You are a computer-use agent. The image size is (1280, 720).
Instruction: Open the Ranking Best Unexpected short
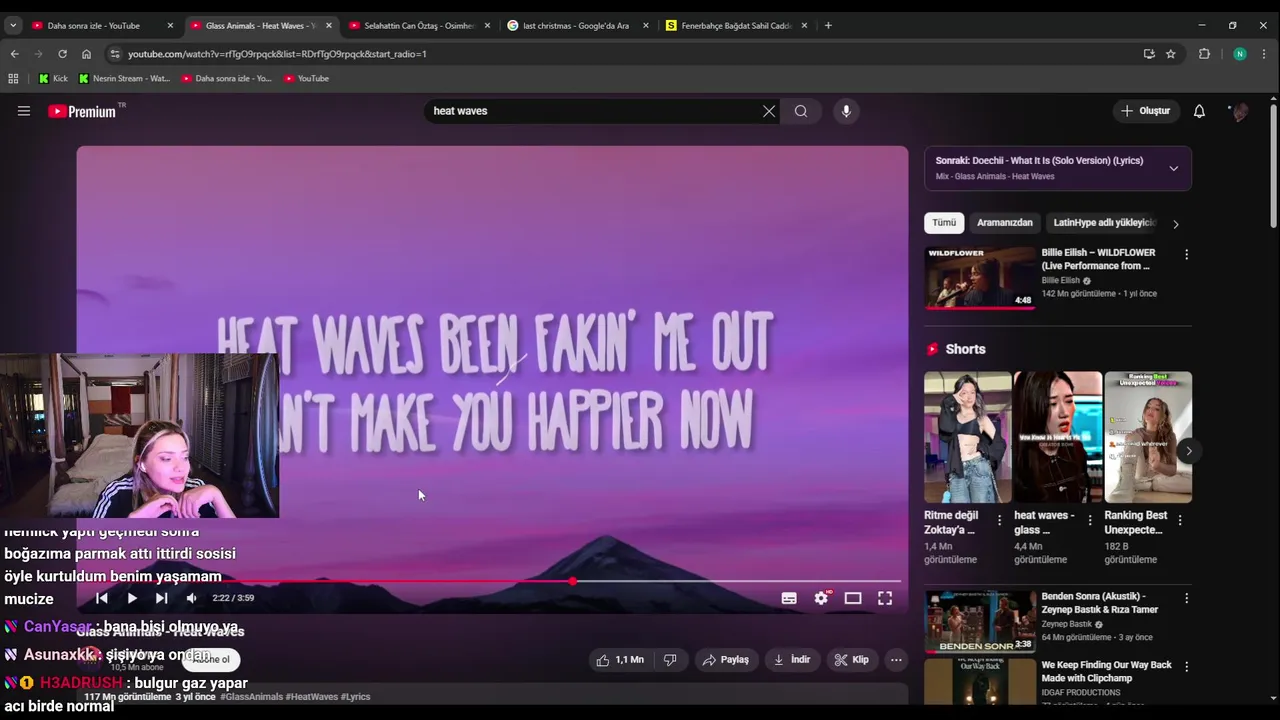1148,437
